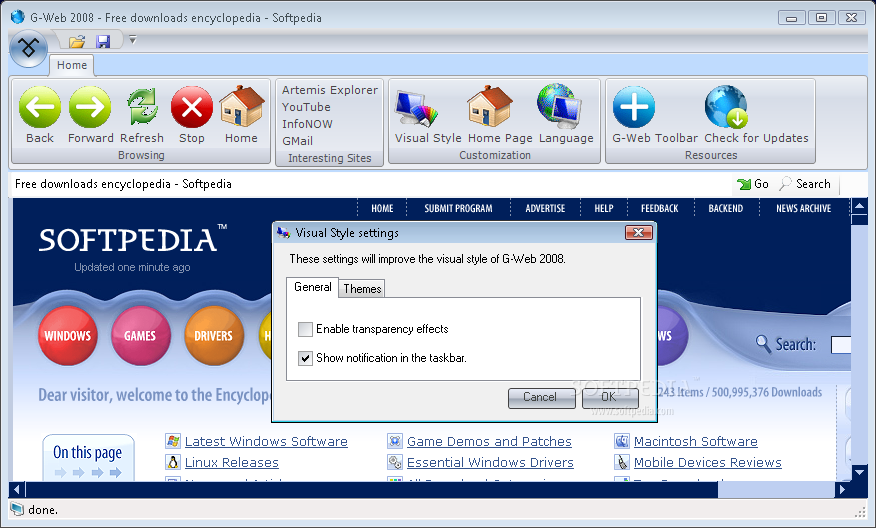876x528 pixels.
Task: Click the vertical scrollbar down arrow
Action: coord(860,473)
